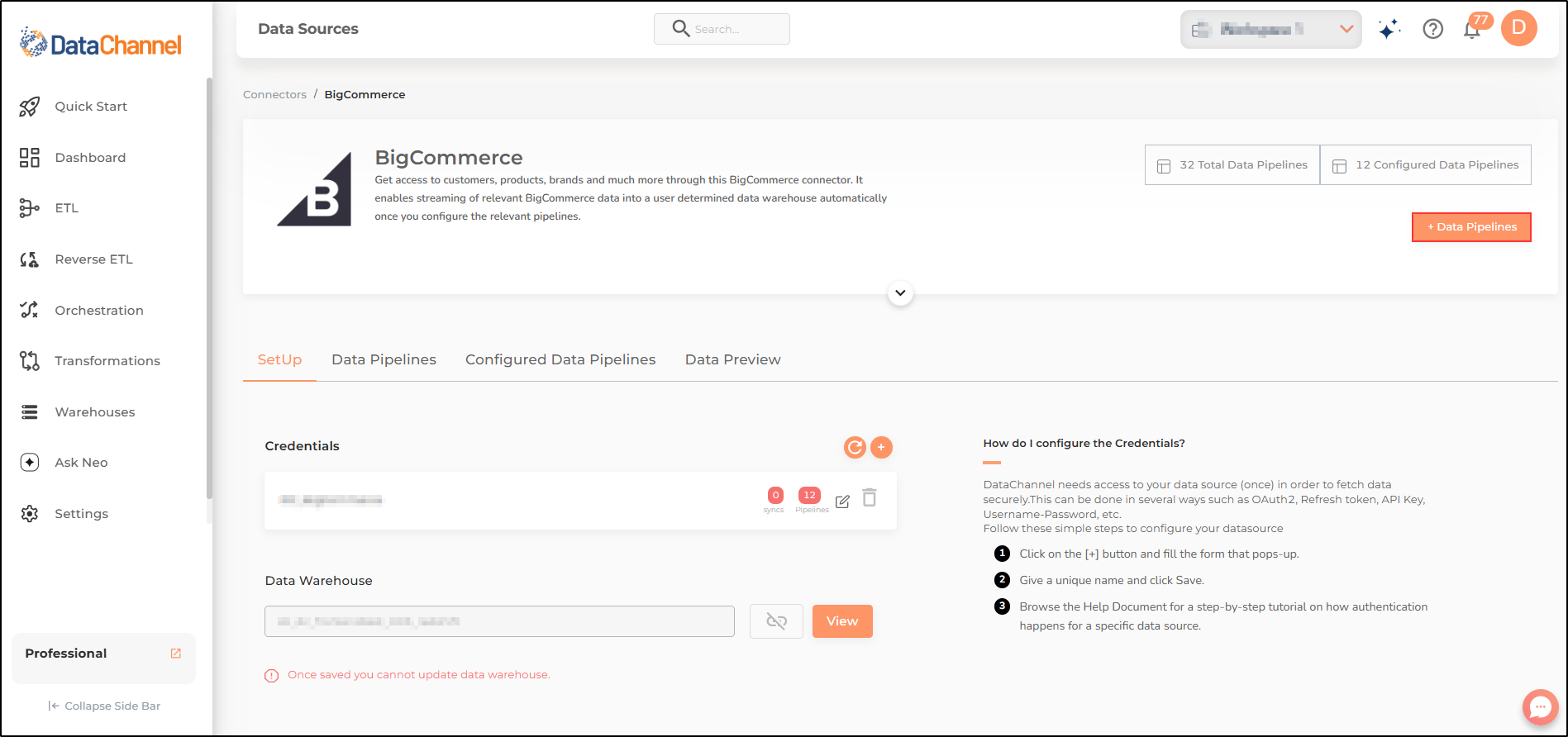
Task: Click the Search field
Action: click(x=722, y=29)
